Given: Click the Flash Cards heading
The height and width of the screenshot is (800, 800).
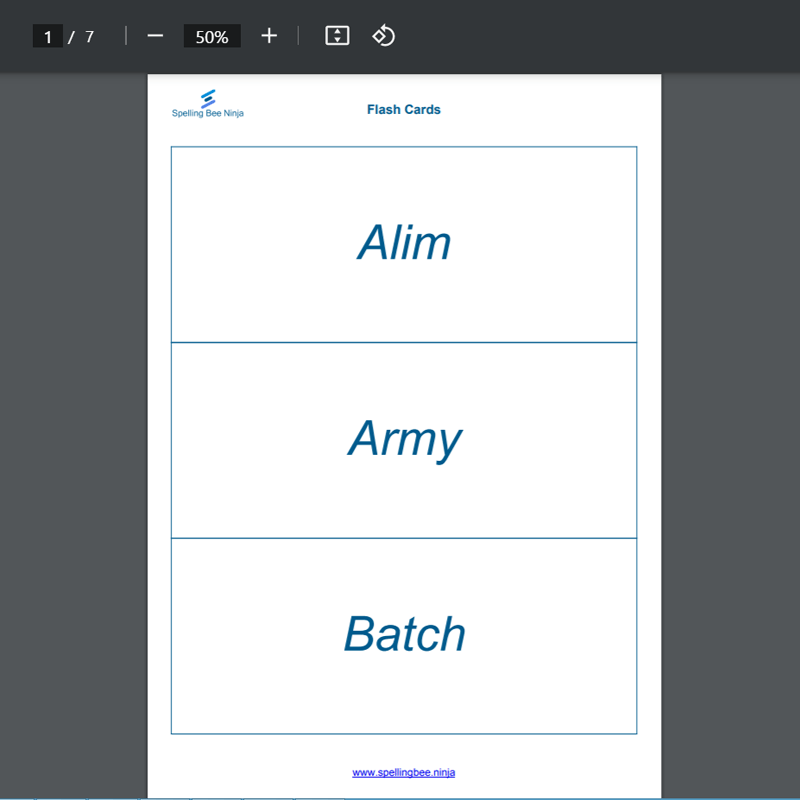Looking at the screenshot, I should (x=404, y=110).
